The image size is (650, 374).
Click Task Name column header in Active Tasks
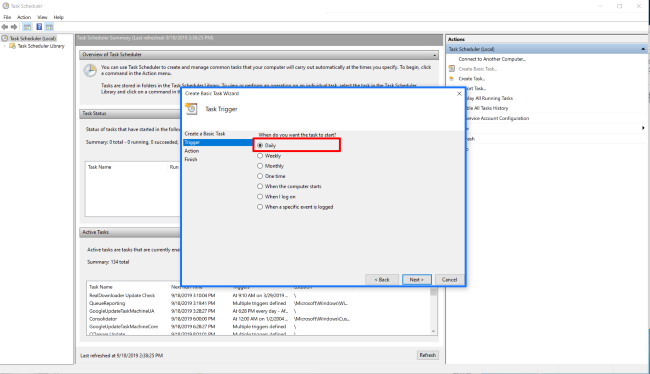coord(101,287)
